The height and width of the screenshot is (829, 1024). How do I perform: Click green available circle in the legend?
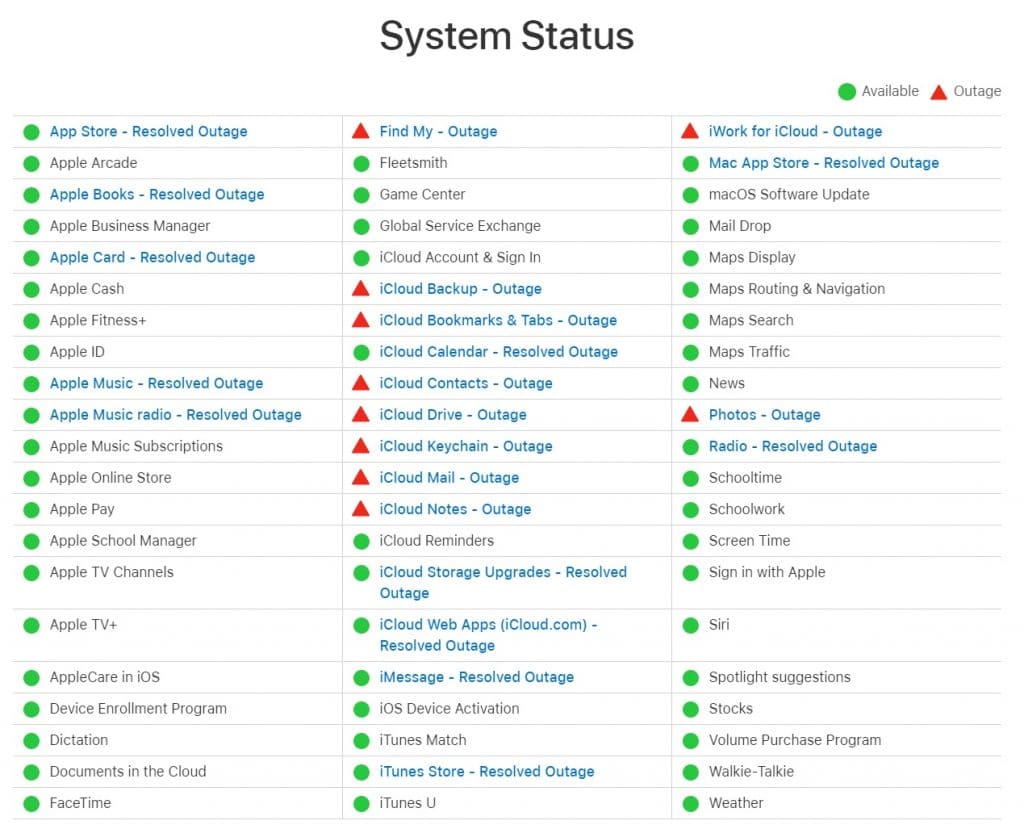(847, 92)
